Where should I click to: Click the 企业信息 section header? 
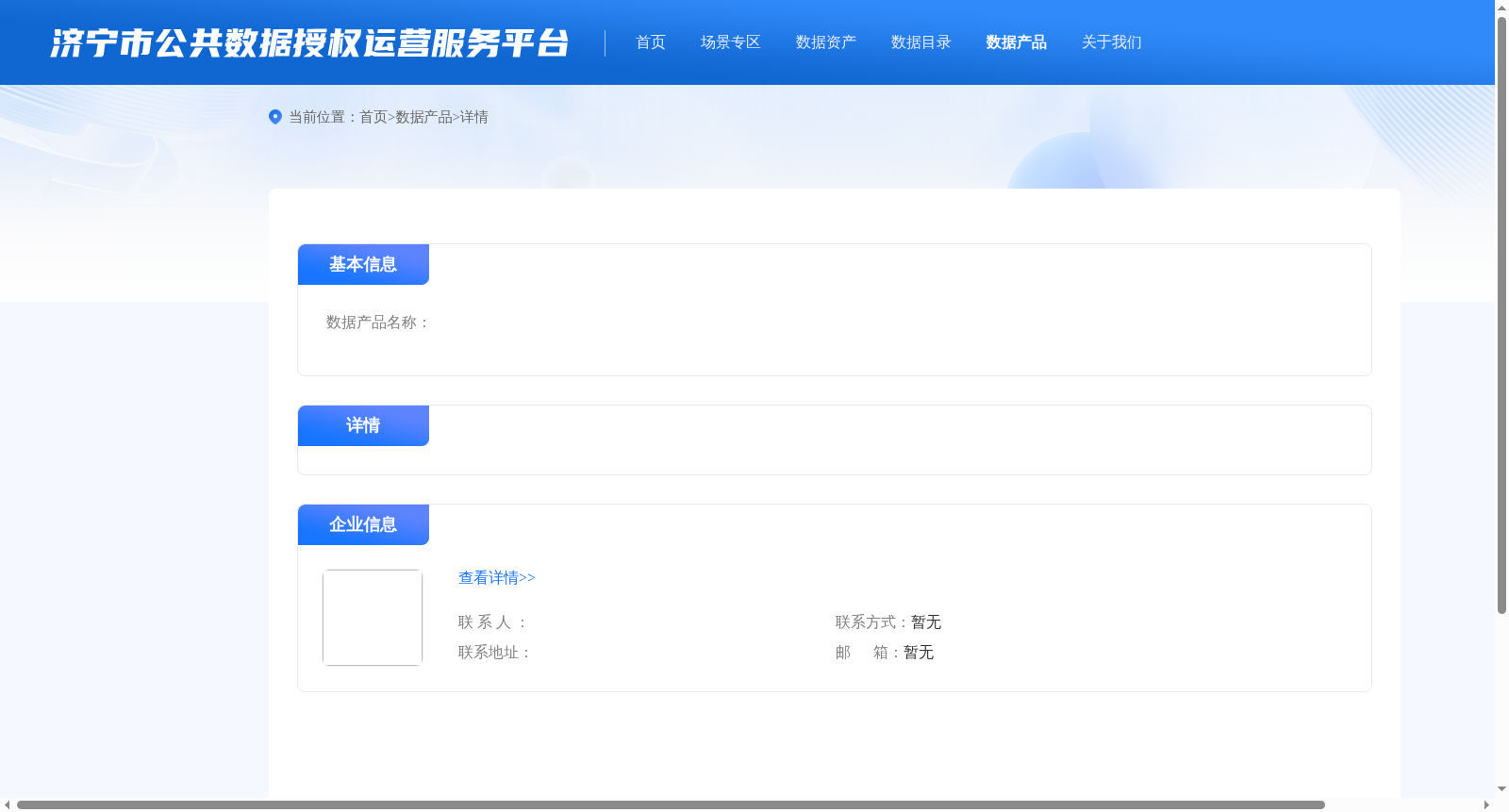pyautogui.click(x=363, y=524)
